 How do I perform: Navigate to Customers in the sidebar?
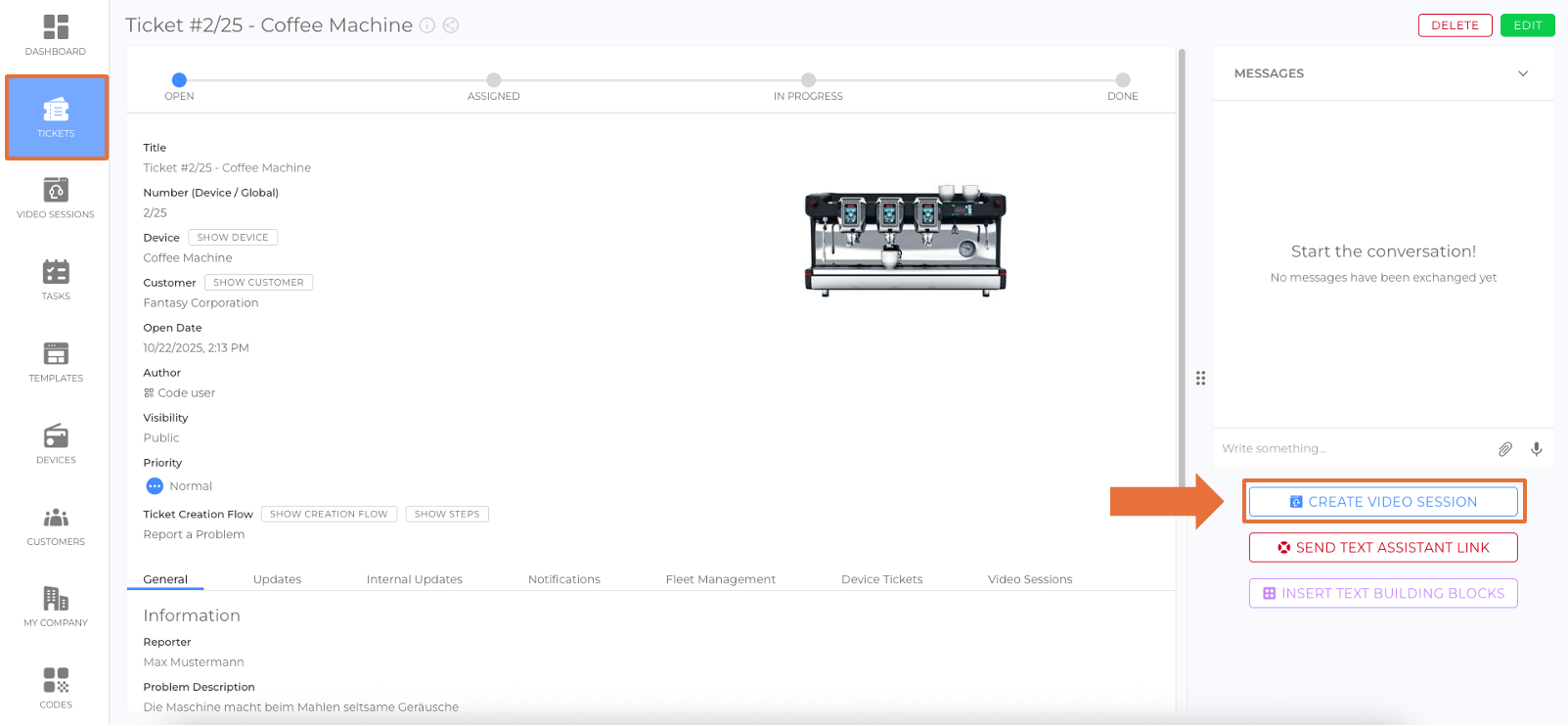56,525
